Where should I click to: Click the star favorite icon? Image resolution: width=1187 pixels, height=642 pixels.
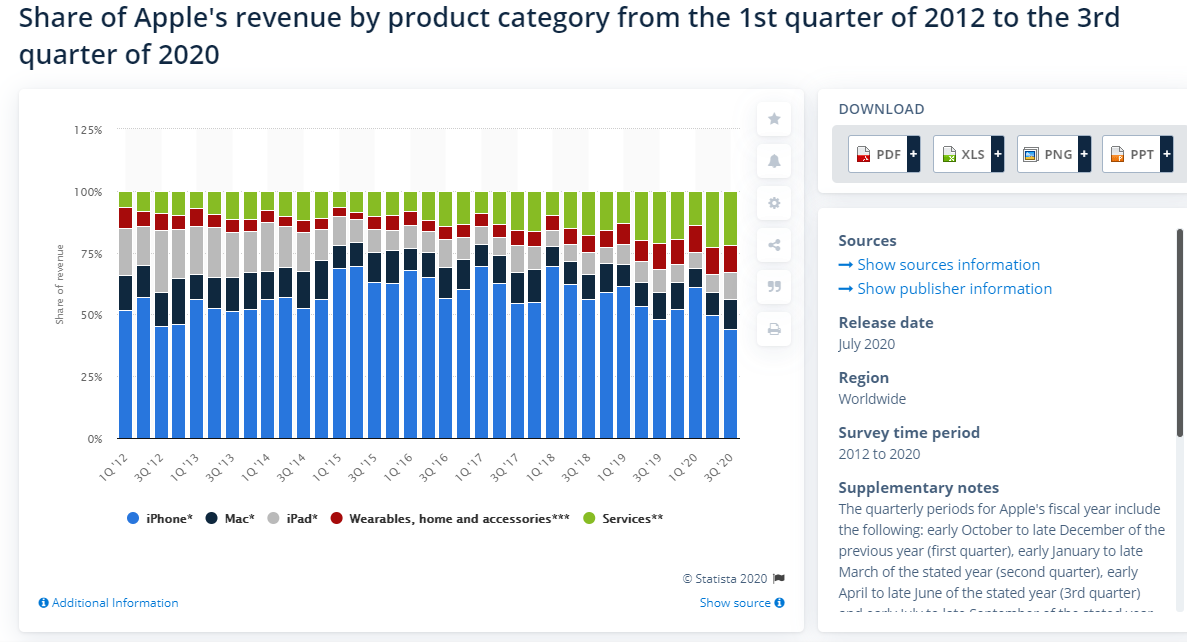pos(774,119)
